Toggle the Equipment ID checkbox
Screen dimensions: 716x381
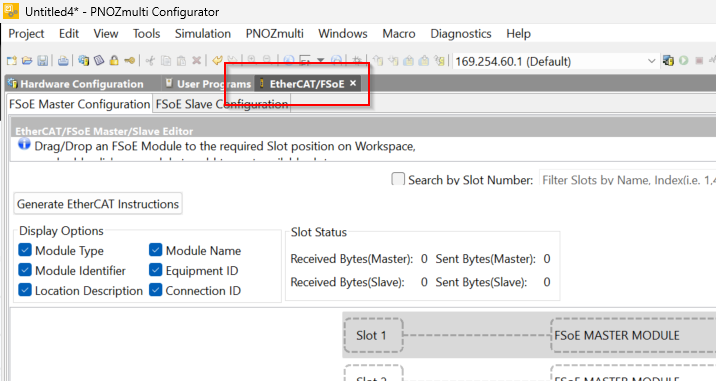point(155,270)
